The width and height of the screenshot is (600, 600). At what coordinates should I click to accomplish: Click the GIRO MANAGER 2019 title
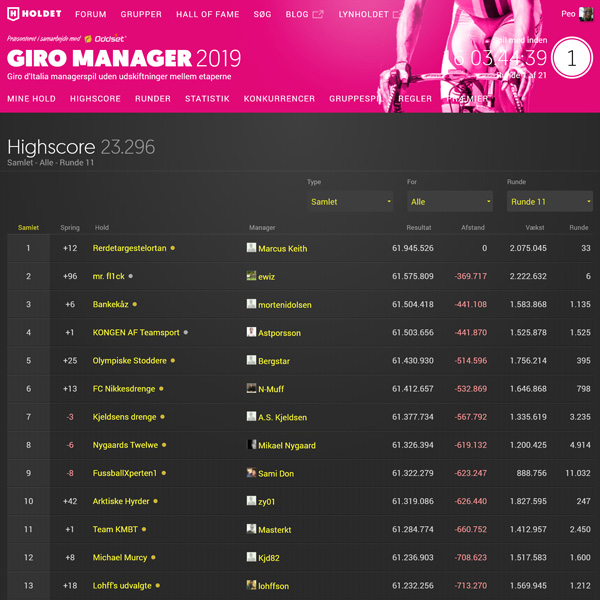click(x=124, y=58)
